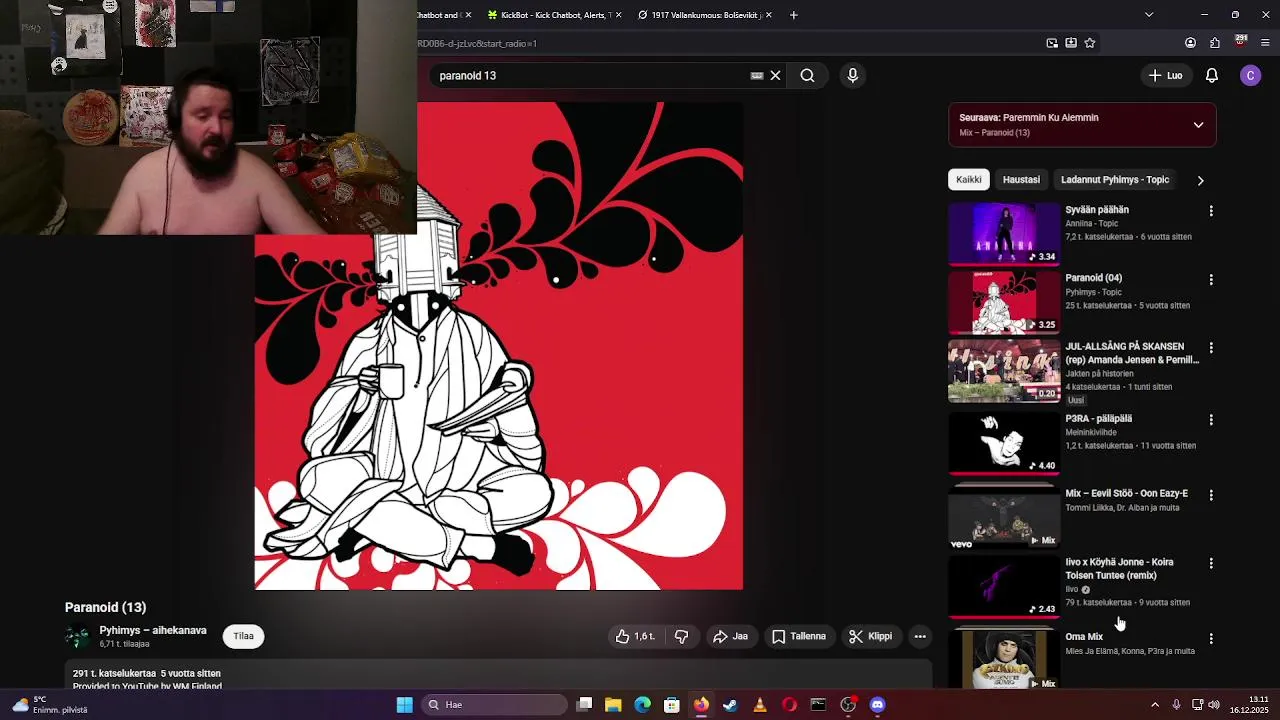This screenshot has width=1280, height=720.
Task: Open Microsoft Edge from the taskbar
Action: point(642,705)
